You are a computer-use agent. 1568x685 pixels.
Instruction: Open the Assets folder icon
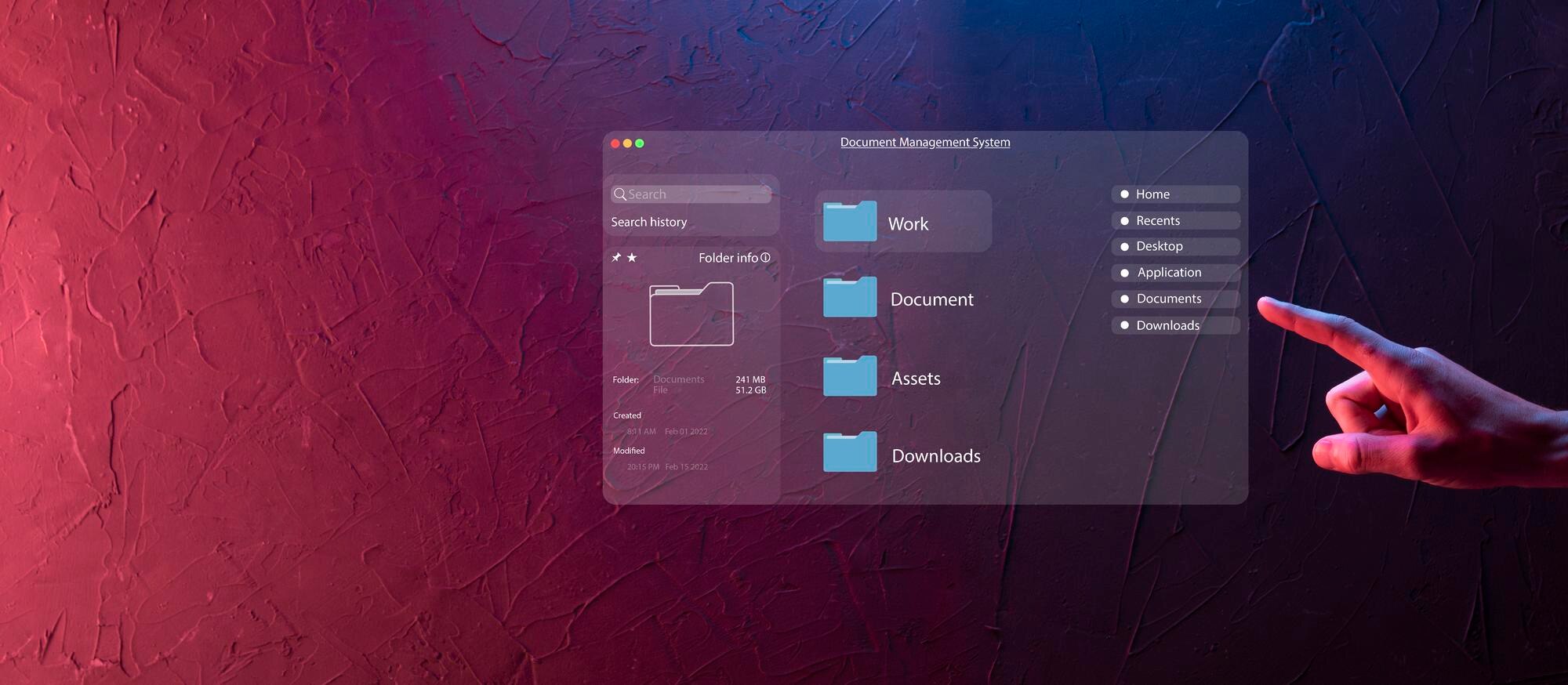(850, 376)
